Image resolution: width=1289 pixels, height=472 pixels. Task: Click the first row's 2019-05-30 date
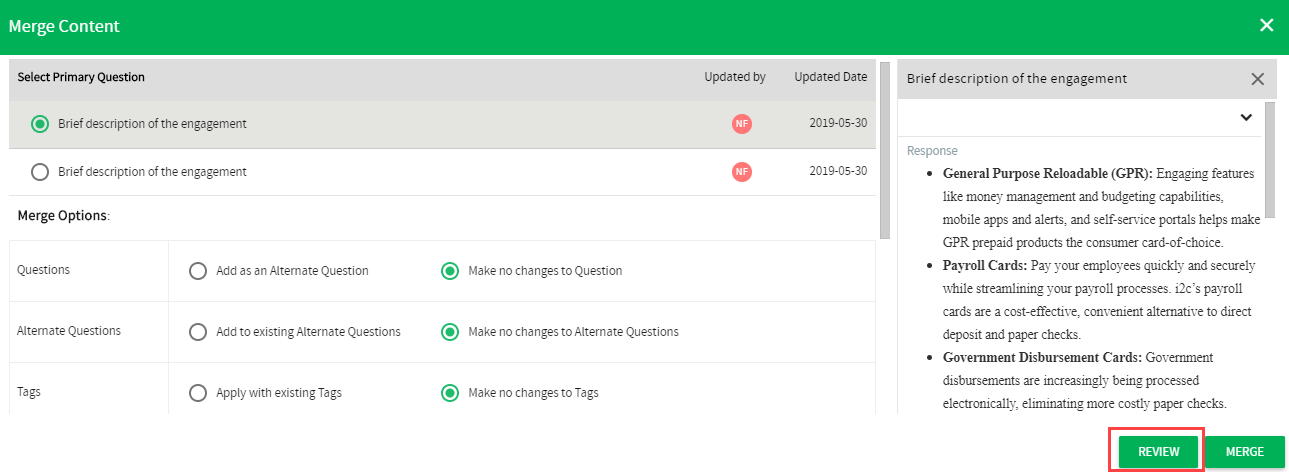tap(838, 124)
